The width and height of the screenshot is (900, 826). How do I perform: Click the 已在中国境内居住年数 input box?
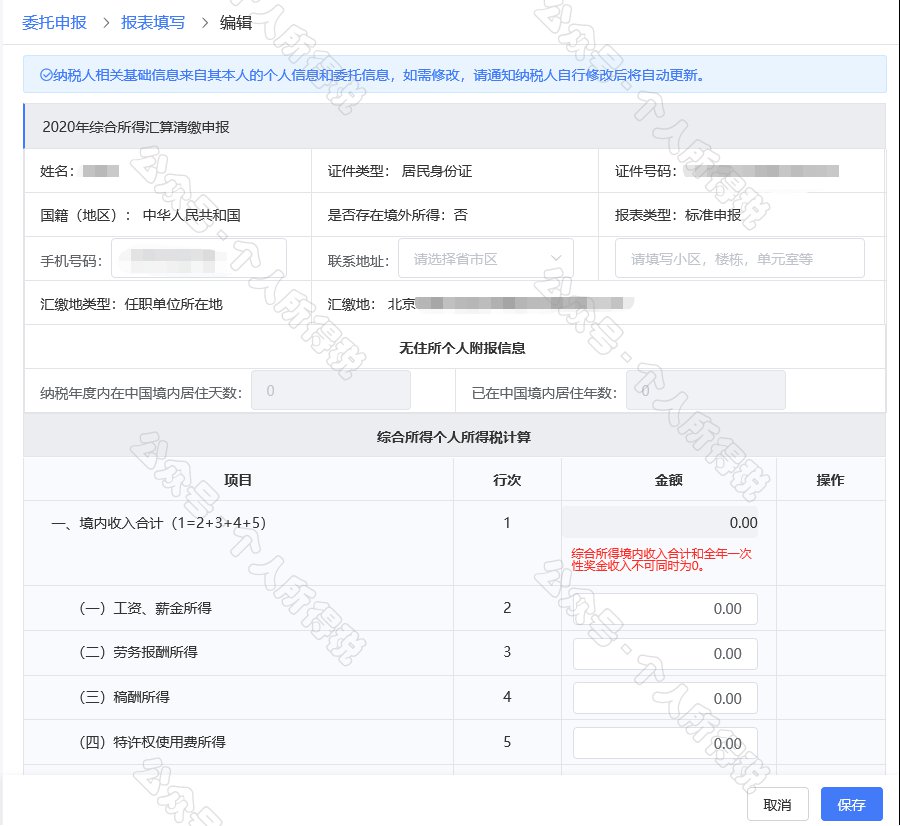point(705,391)
